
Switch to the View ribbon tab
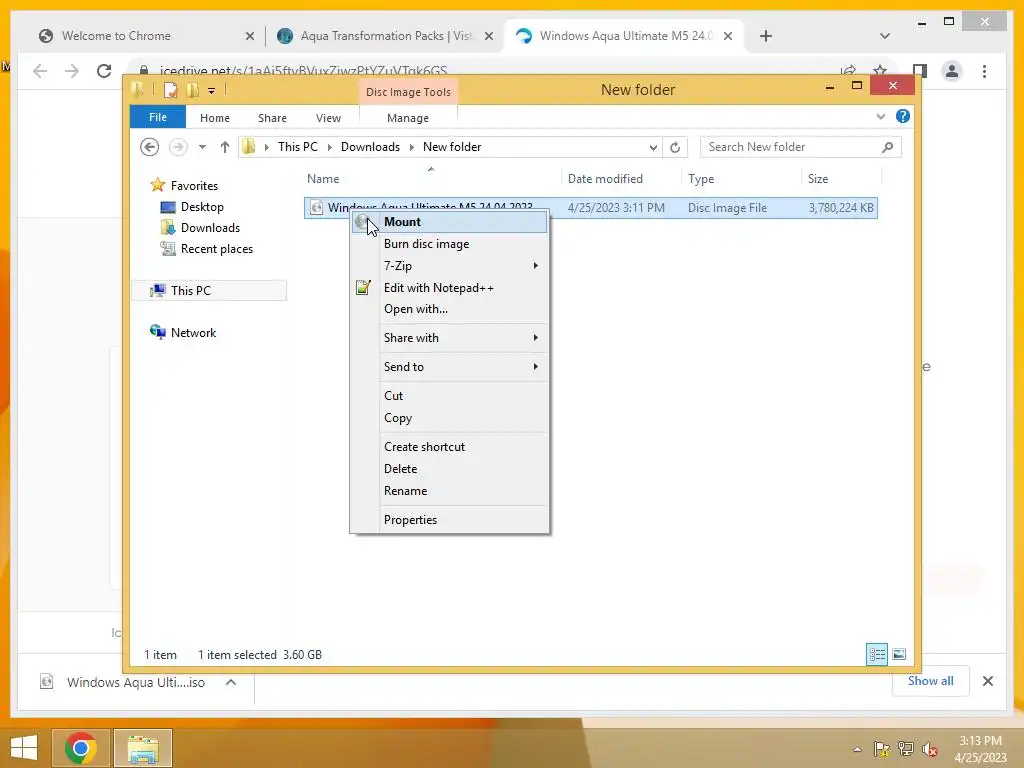pos(328,118)
